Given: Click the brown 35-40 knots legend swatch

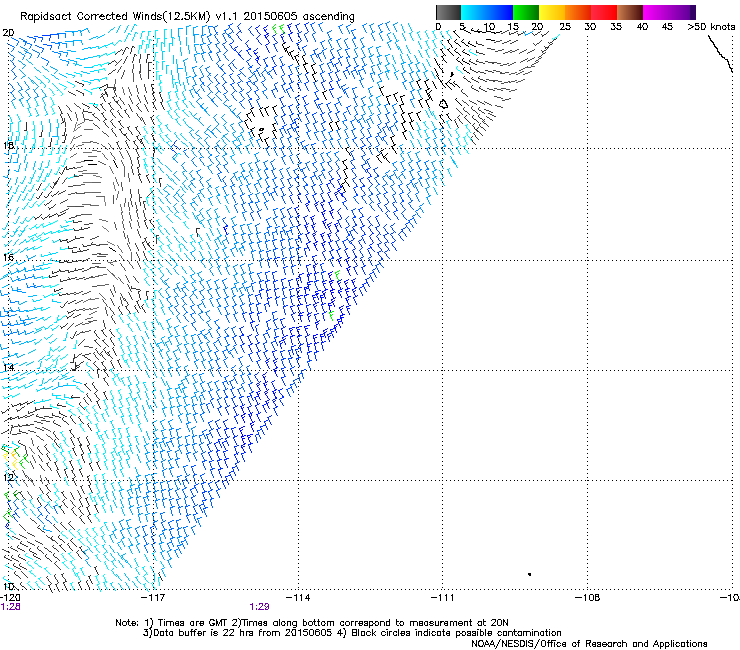Looking at the screenshot, I should (630, 12).
